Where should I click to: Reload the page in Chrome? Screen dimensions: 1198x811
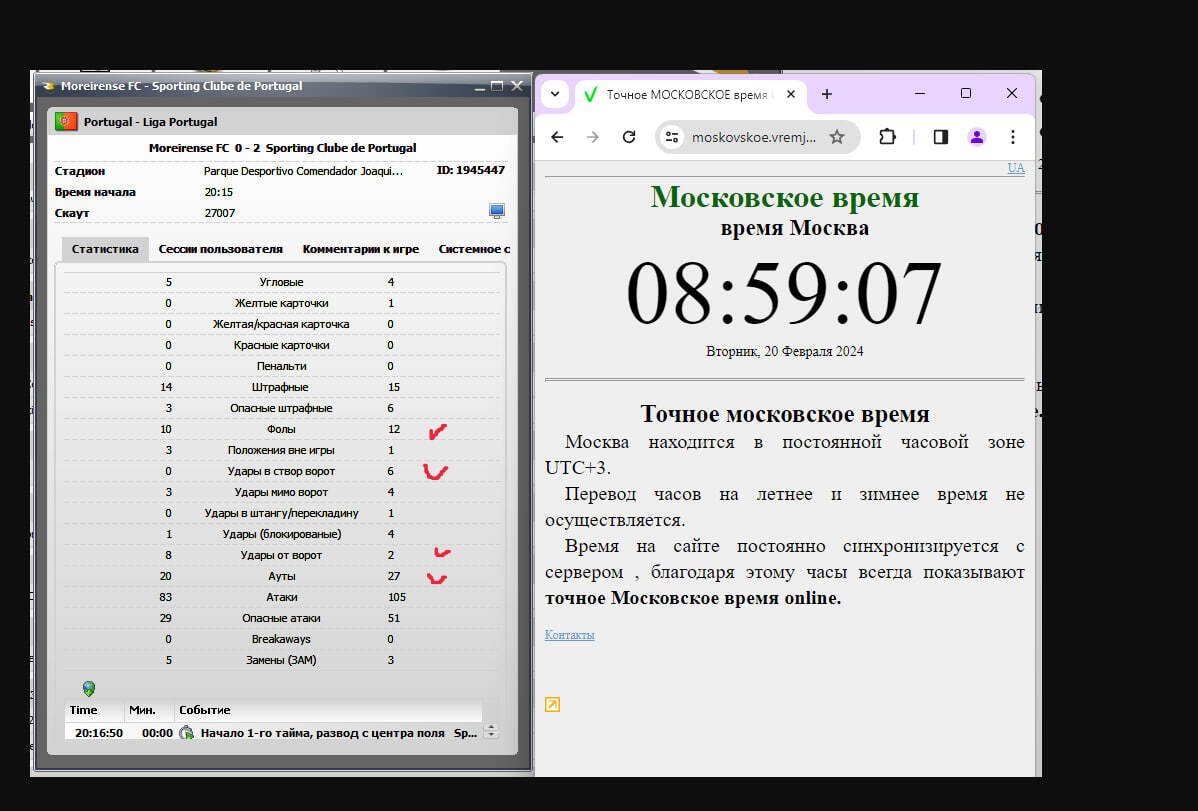point(629,137)
